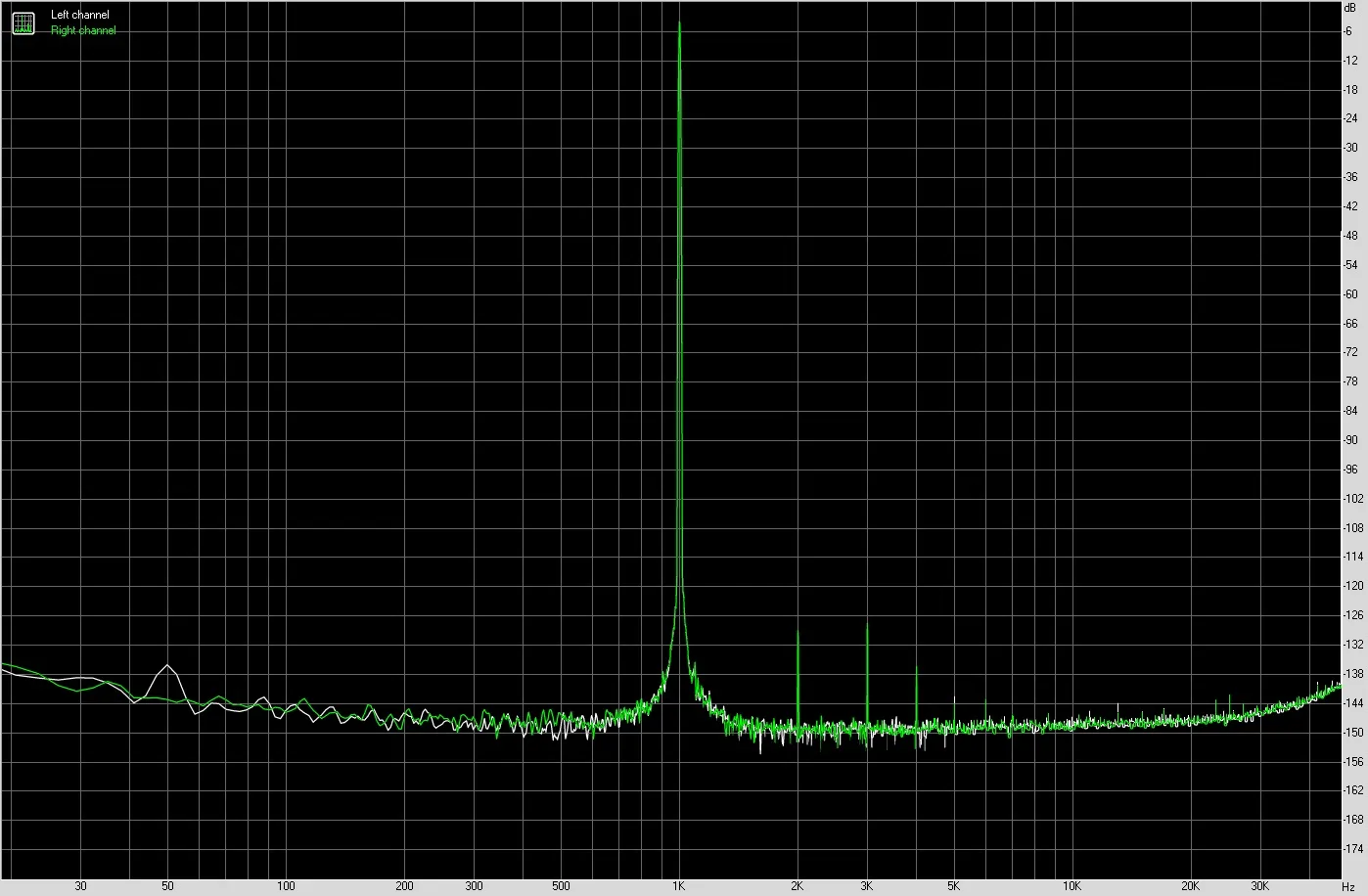Click the -150 level axis label
The height and width of the screenshot is (896, 1368).
[x=1353, y=733]
